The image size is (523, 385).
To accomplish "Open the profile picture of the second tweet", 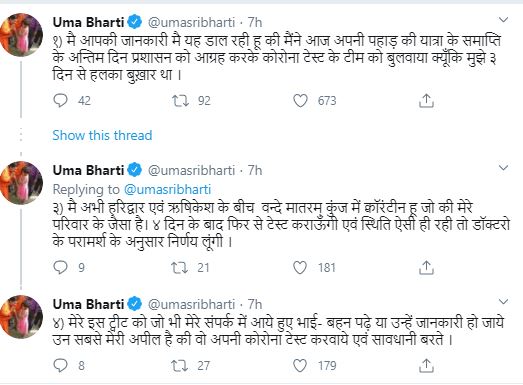I will [x=21, y=182].
